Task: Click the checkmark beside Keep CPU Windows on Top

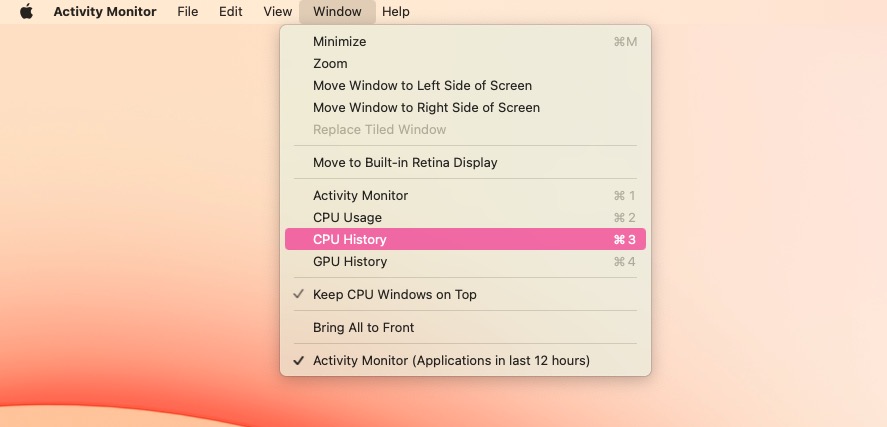Action: [298, 295]
